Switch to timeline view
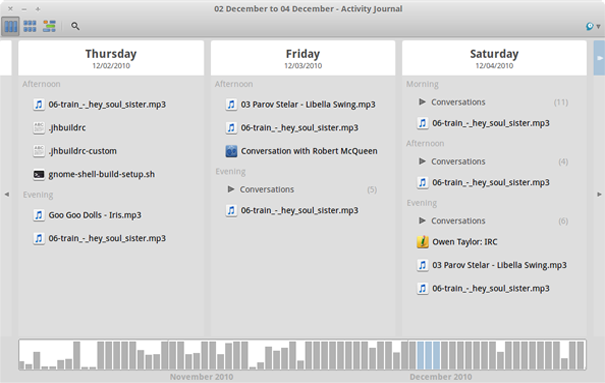The height and width of the screenshot is (383, 605). click(x=49, y=26)
